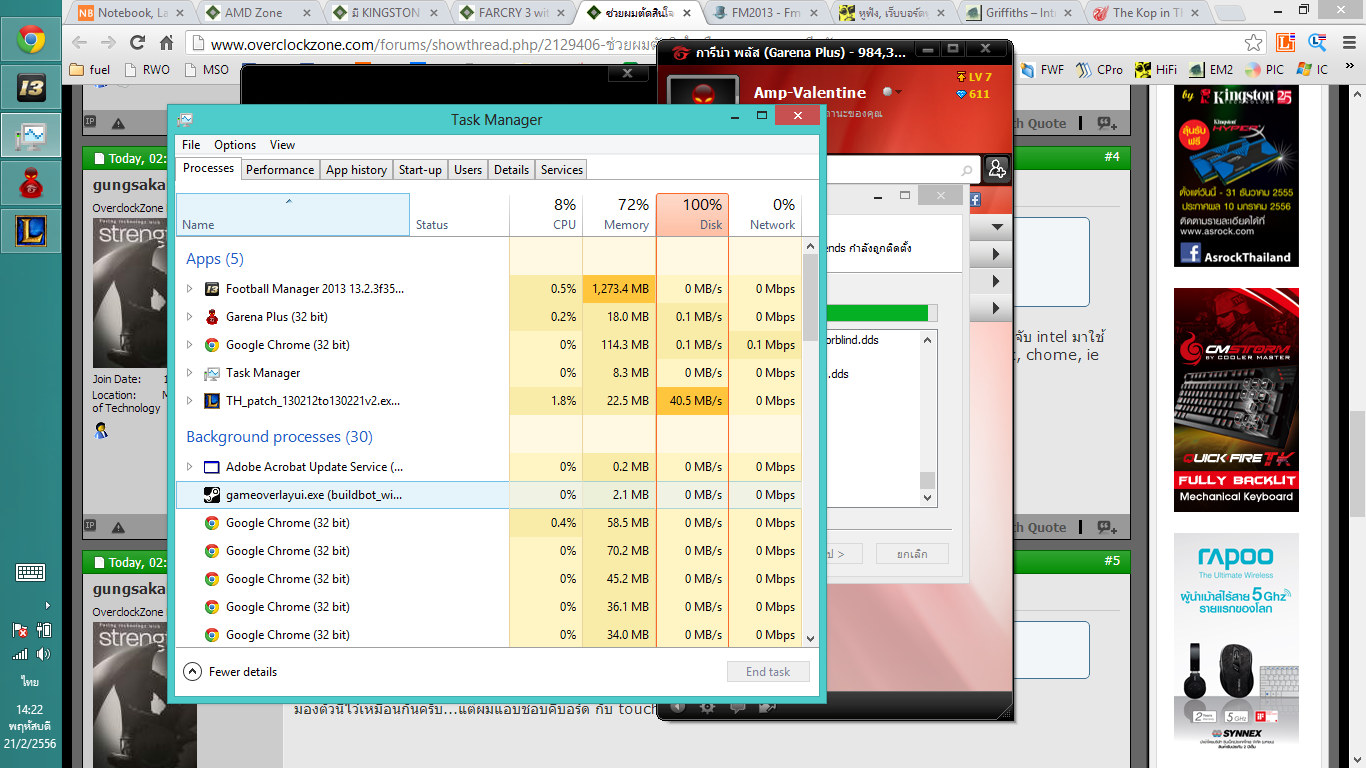The image size is (1366, 768).
Task: Open the on-screen keyboard icon
Action: (x=30, y=572)
